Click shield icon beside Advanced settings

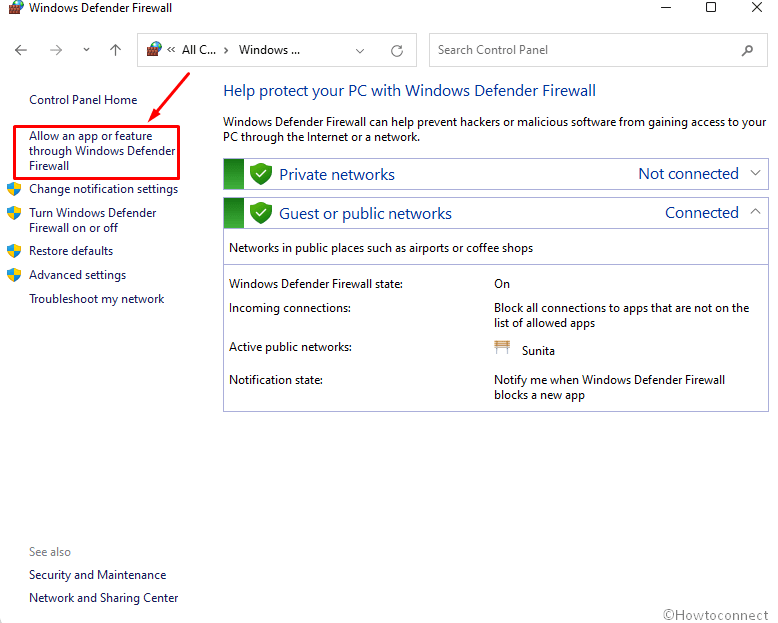point(14,275)
